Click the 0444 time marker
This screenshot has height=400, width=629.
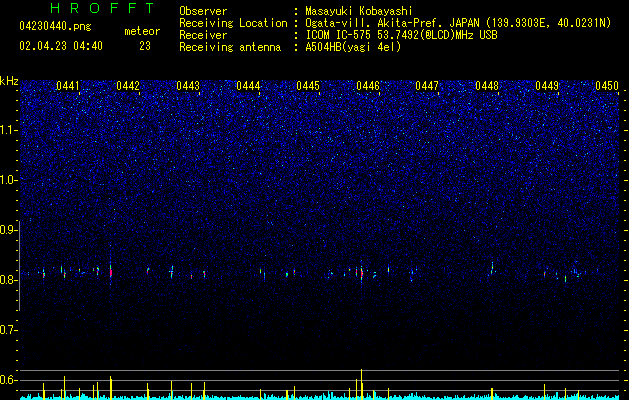pos(248,86)
